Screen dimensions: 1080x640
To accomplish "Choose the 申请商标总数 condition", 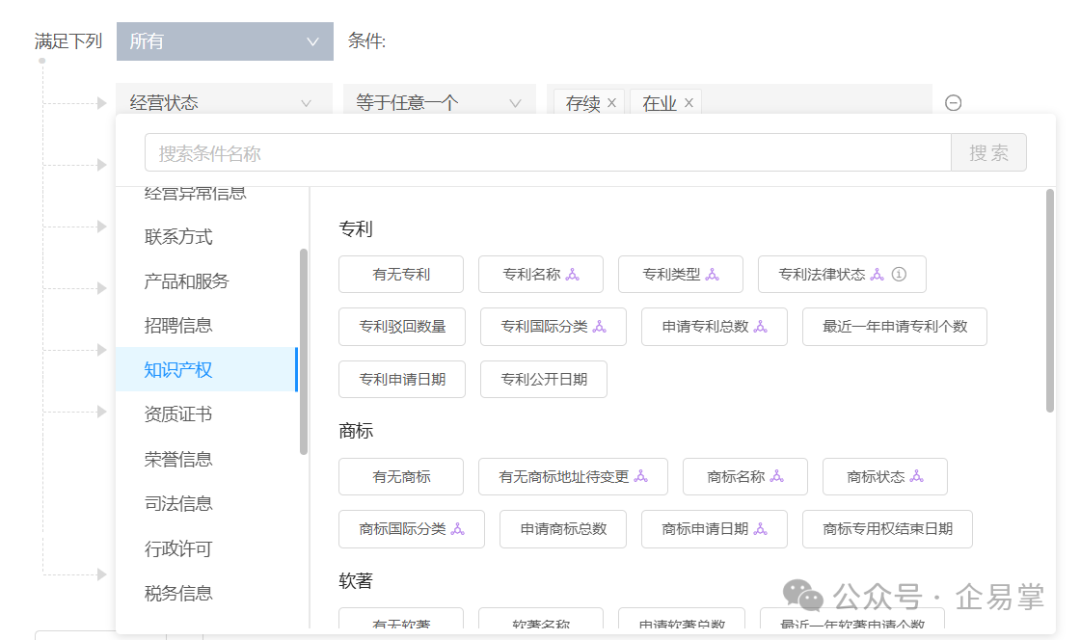I will 563,529.
